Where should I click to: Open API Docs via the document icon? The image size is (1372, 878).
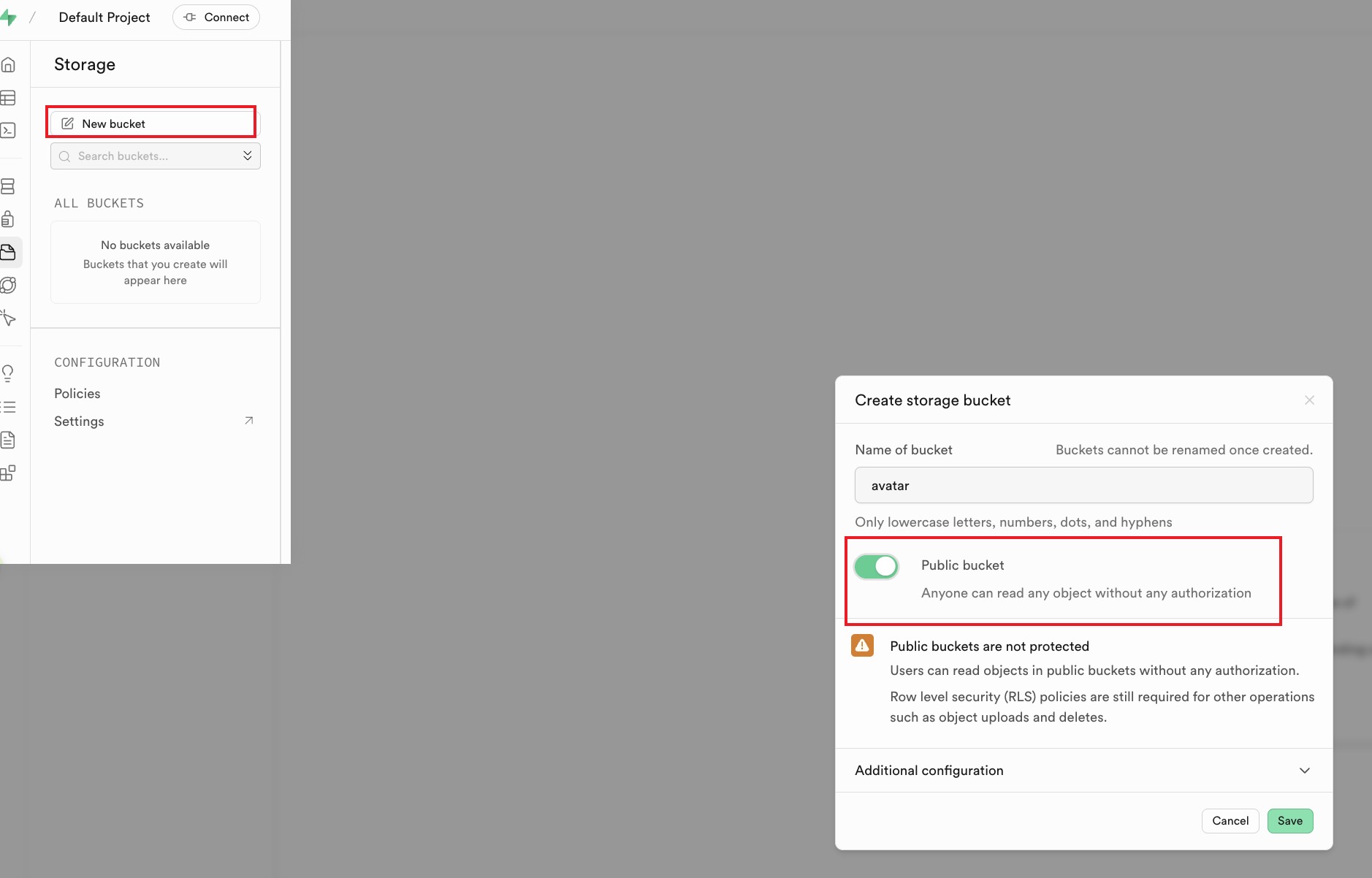(8, 440)
